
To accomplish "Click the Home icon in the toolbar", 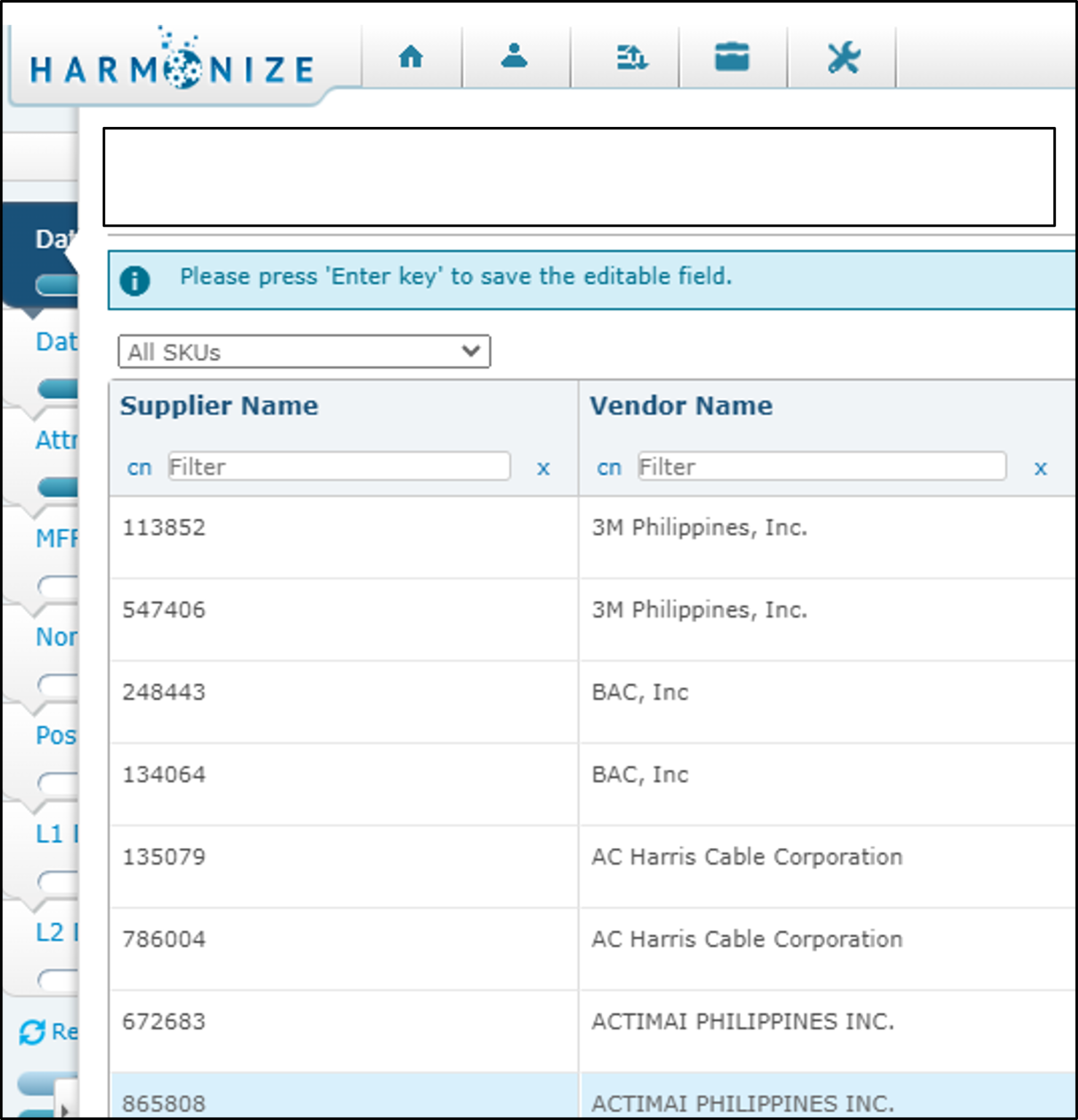I will pyautogui.click(x=411, y=58).
